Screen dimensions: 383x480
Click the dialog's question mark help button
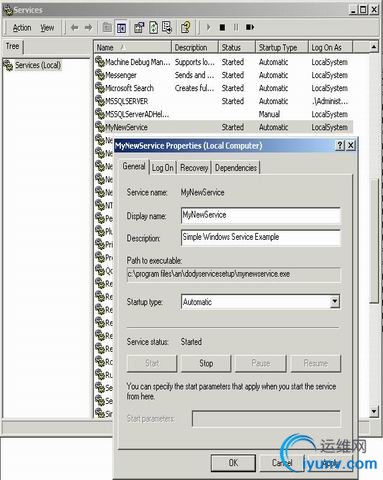tap(340, 145)
